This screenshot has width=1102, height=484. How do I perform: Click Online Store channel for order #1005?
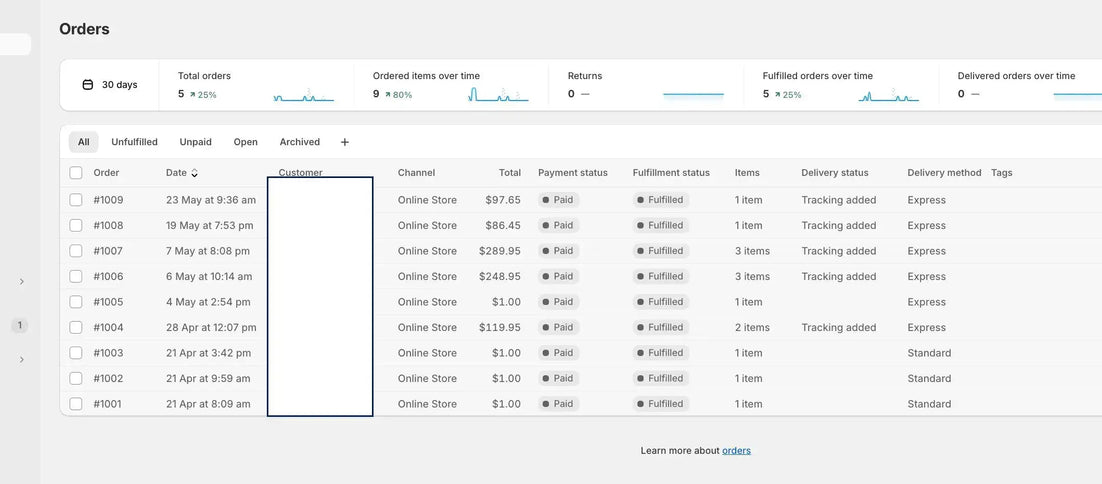[x=427, y=302]
